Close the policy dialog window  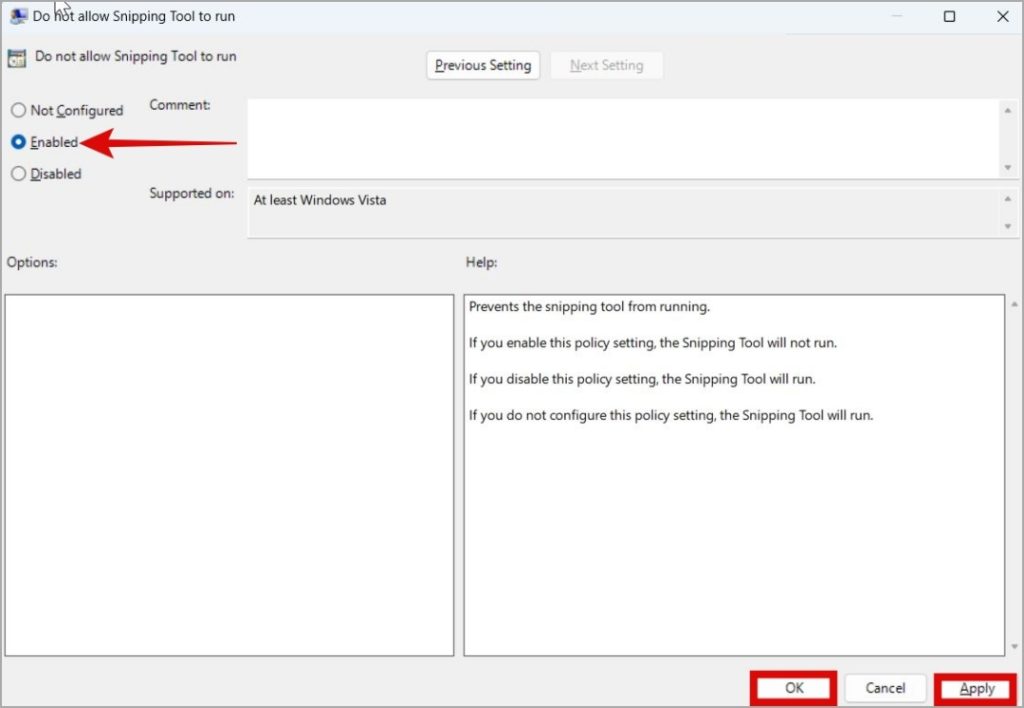click(1002, 16)
